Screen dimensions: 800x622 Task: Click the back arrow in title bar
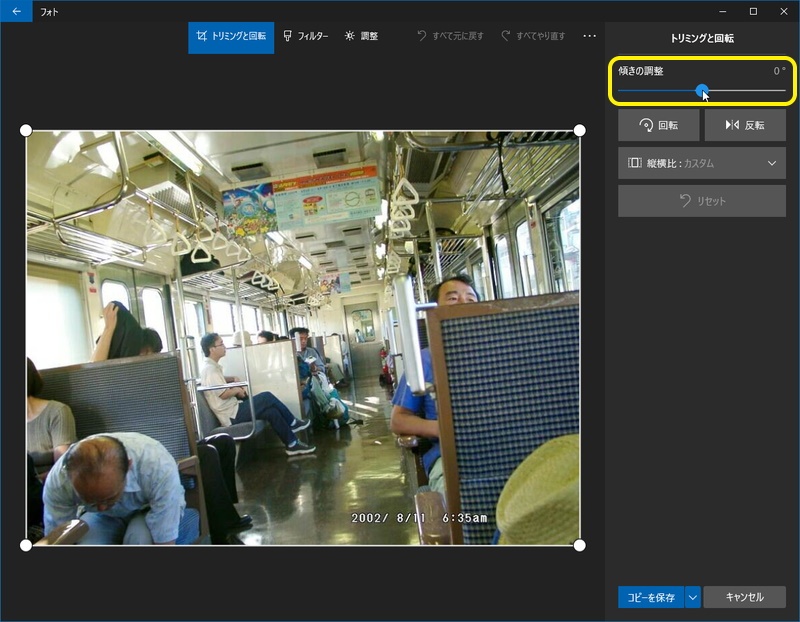click(16, 11)
